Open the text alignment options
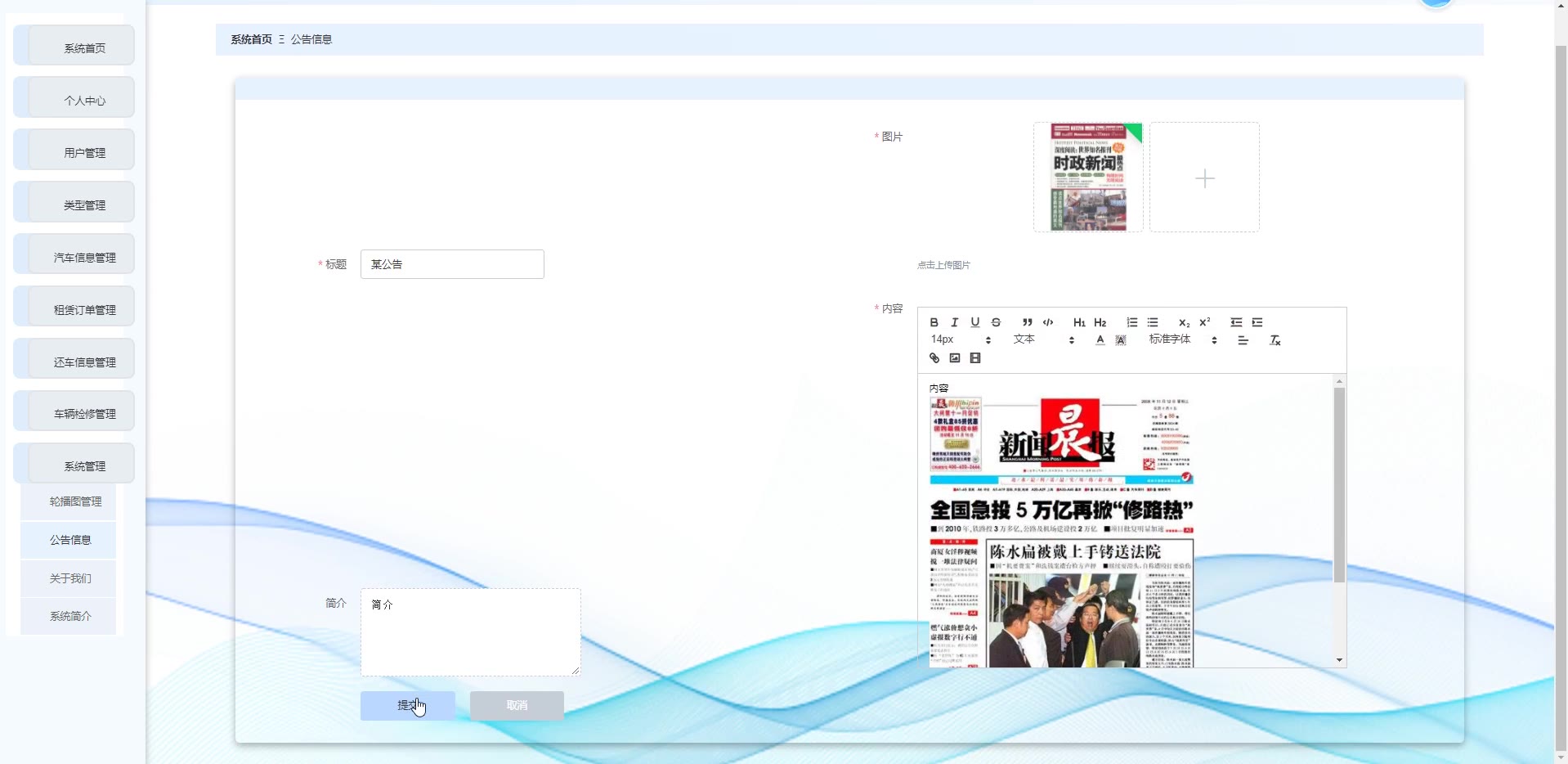Screen dimensions: 1568x764 (x=1243, y=340)
